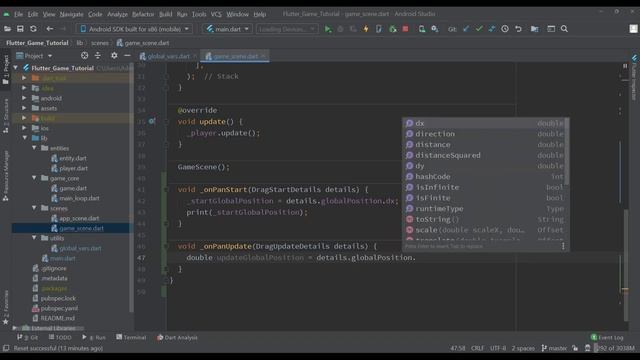Screen dimensions: 640x360
Task: Click the autocomplete popup scrollbar
Action: [567, 151]
